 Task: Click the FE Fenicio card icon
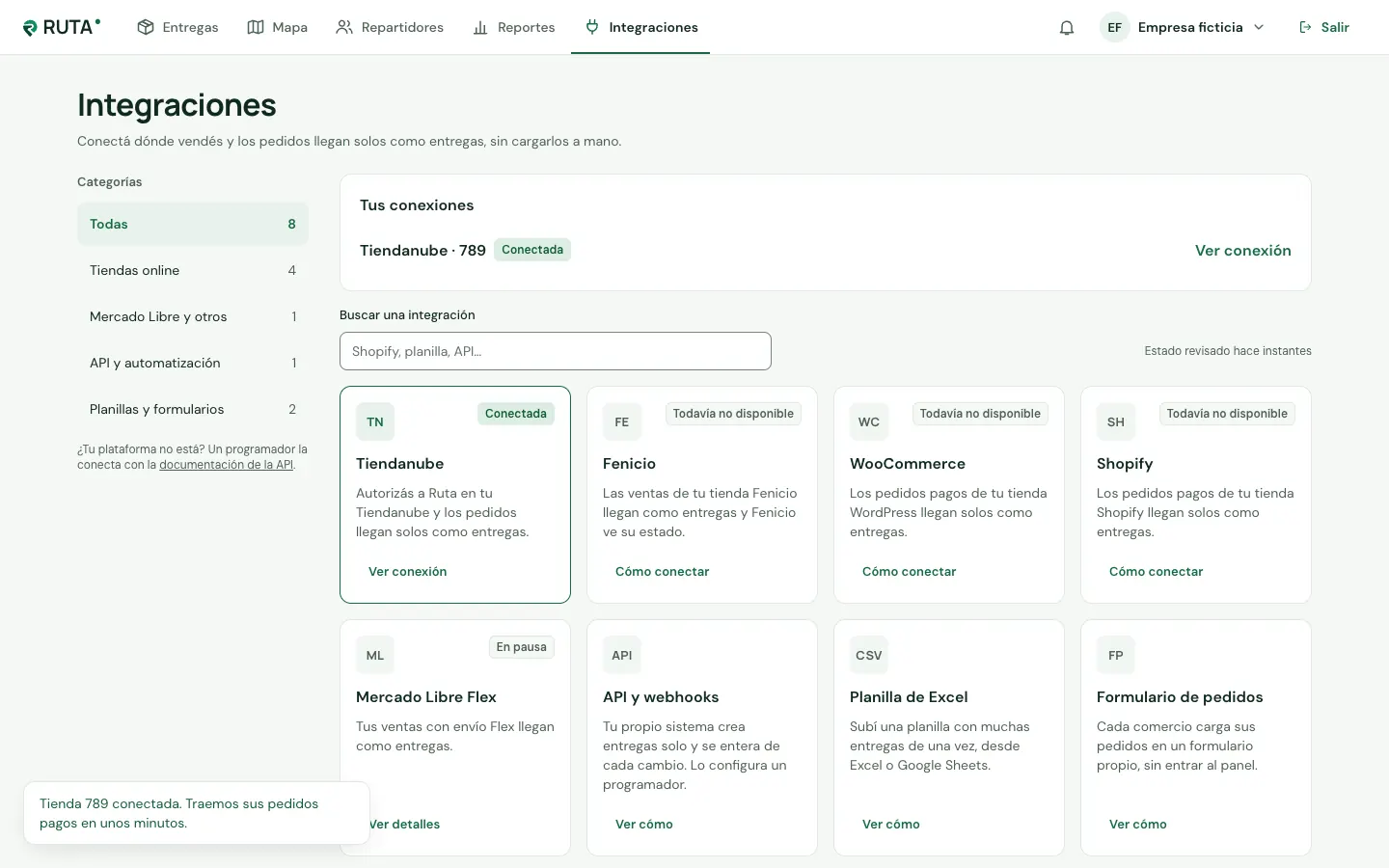(622, 421)
